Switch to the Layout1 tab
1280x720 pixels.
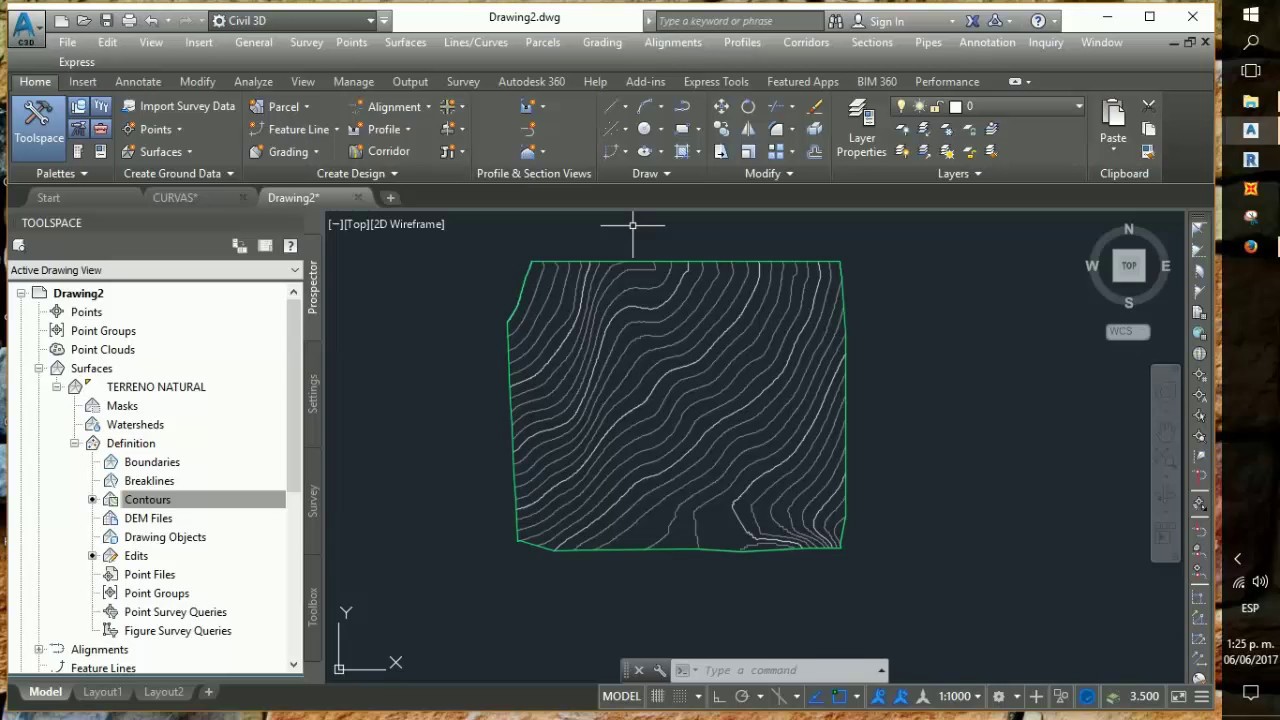coord(102,692)
